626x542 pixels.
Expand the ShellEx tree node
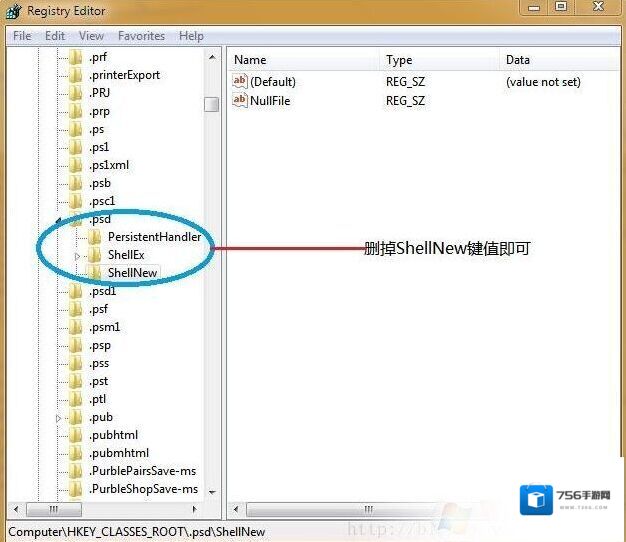tap(78, 256)
